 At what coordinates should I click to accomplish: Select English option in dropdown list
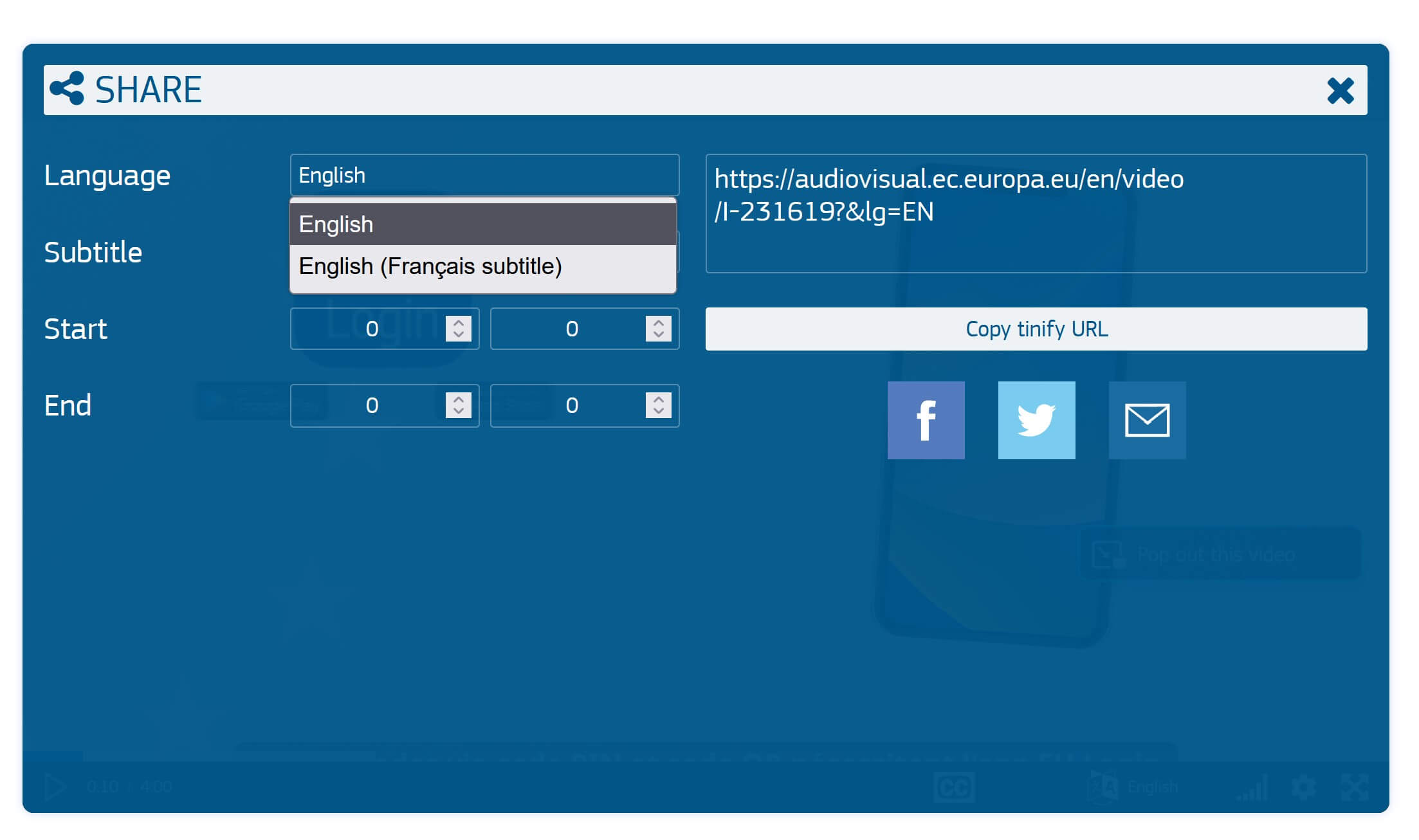coord(482,224)
